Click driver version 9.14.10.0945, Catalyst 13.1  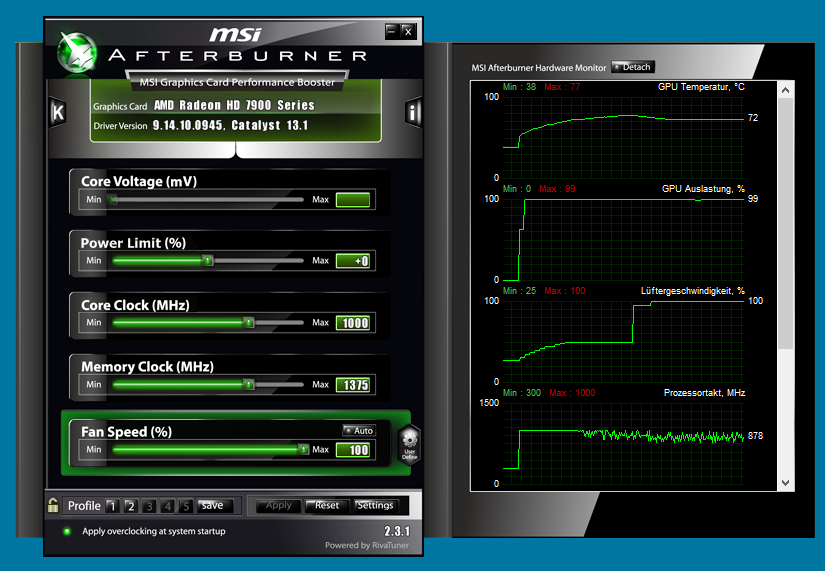tap(230, 125)
